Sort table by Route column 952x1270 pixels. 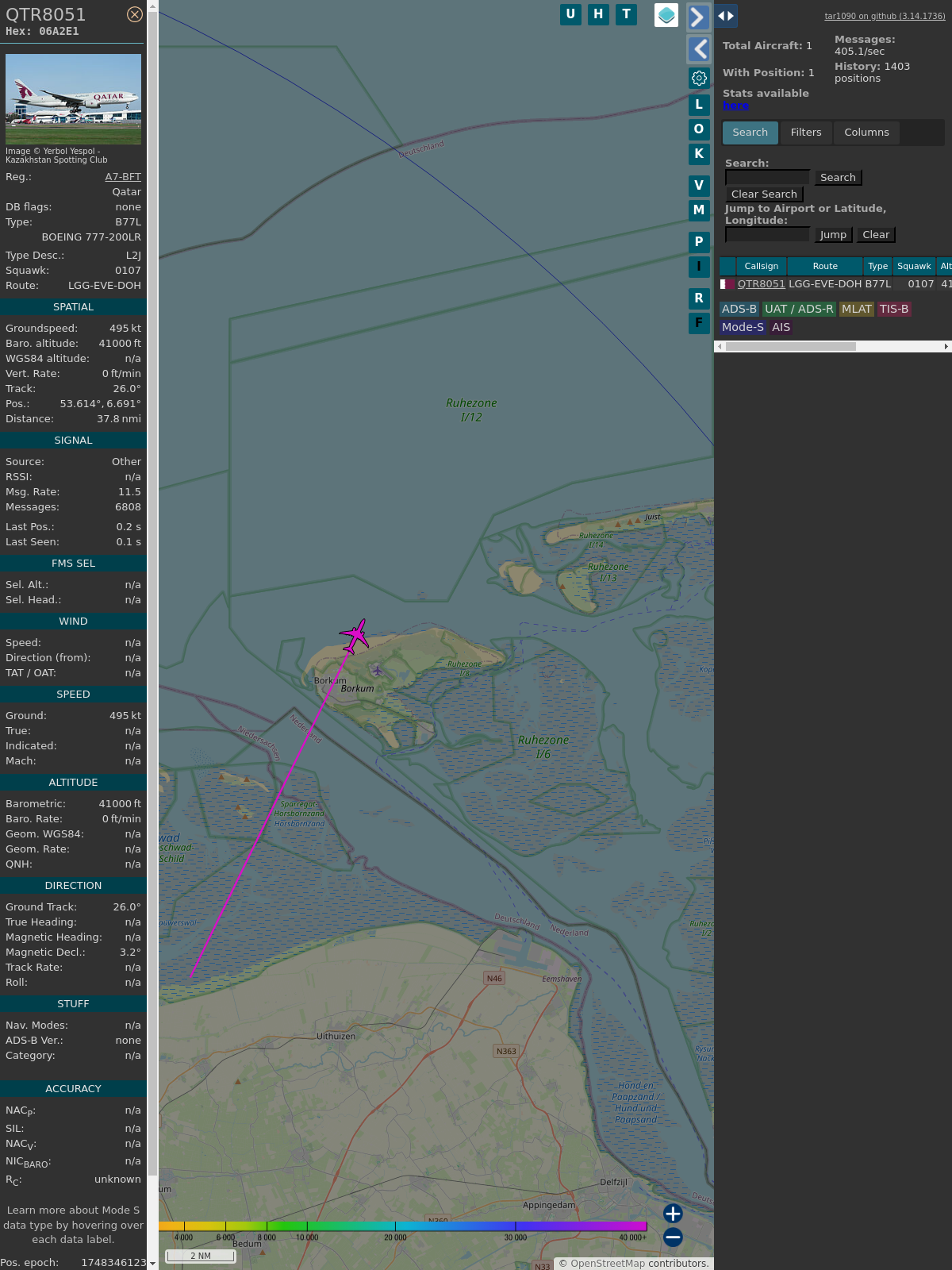click(825, 267)
